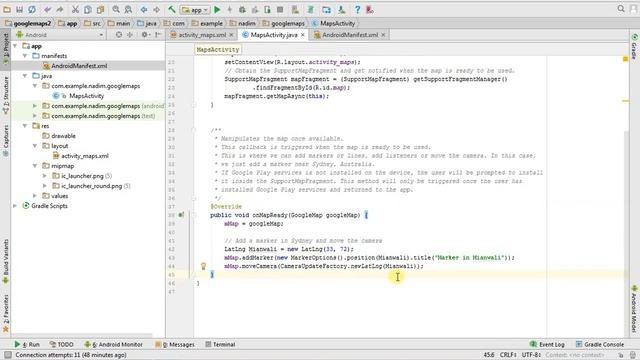Open Replace icon next to Find
This screenshot has width=640, height=360.
pos(128,9)
